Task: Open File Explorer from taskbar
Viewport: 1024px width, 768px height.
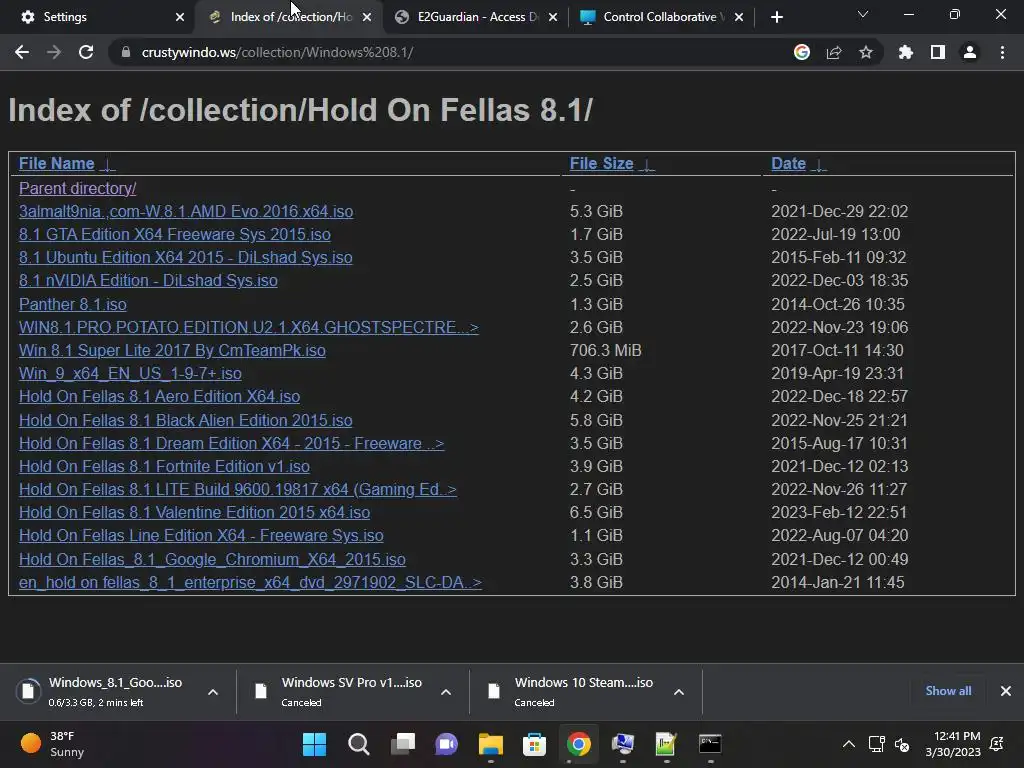Action: (490, 744)
